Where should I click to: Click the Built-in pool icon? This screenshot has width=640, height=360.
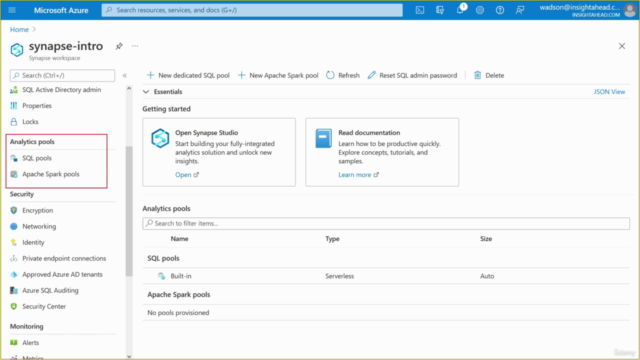[162, 276]
